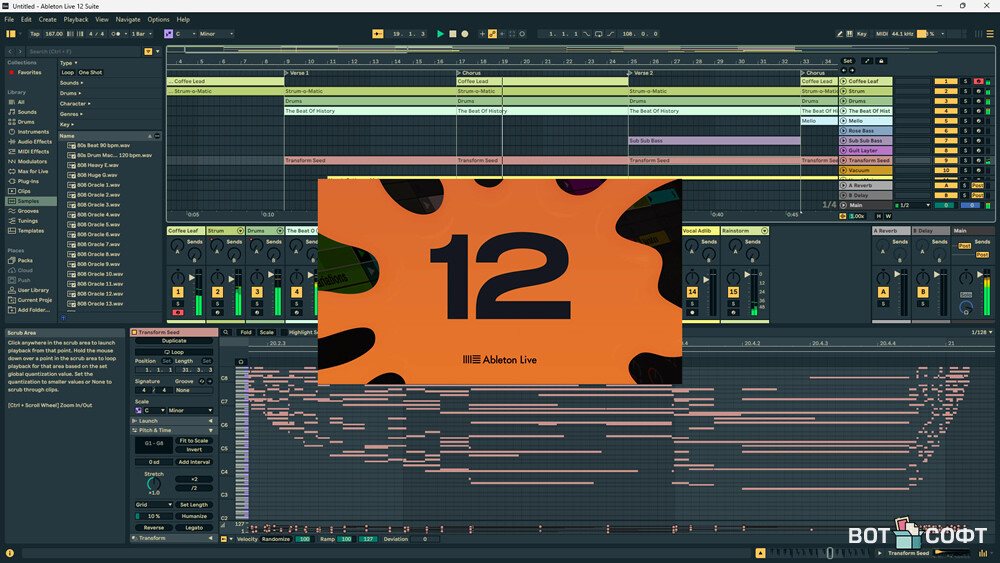This screenshot has height=563, width=1000.
Task: Click the Fit to Scale button
Action: pyautogui.click(x=194, y=441)
